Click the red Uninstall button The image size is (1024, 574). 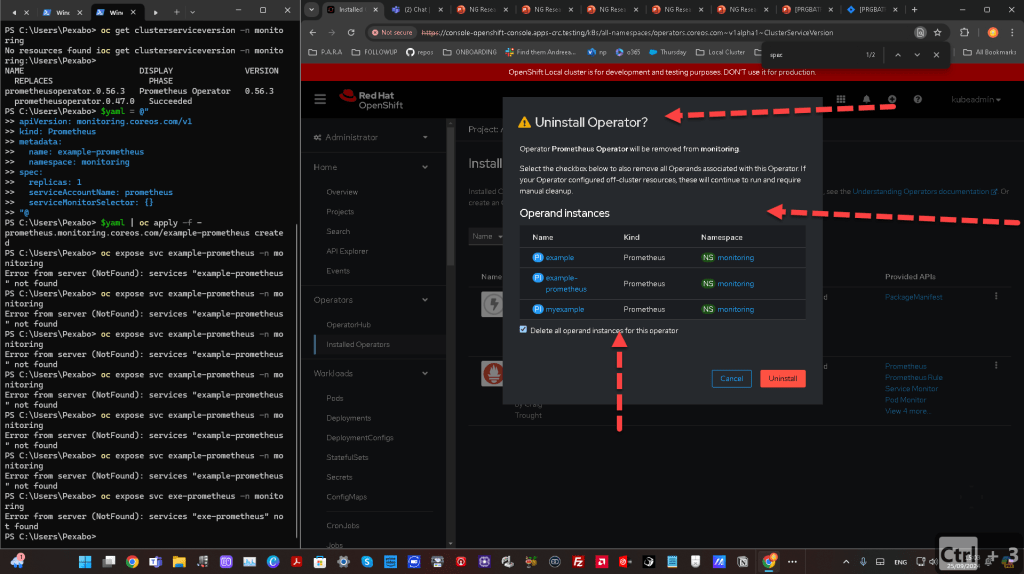click(782, 379)
